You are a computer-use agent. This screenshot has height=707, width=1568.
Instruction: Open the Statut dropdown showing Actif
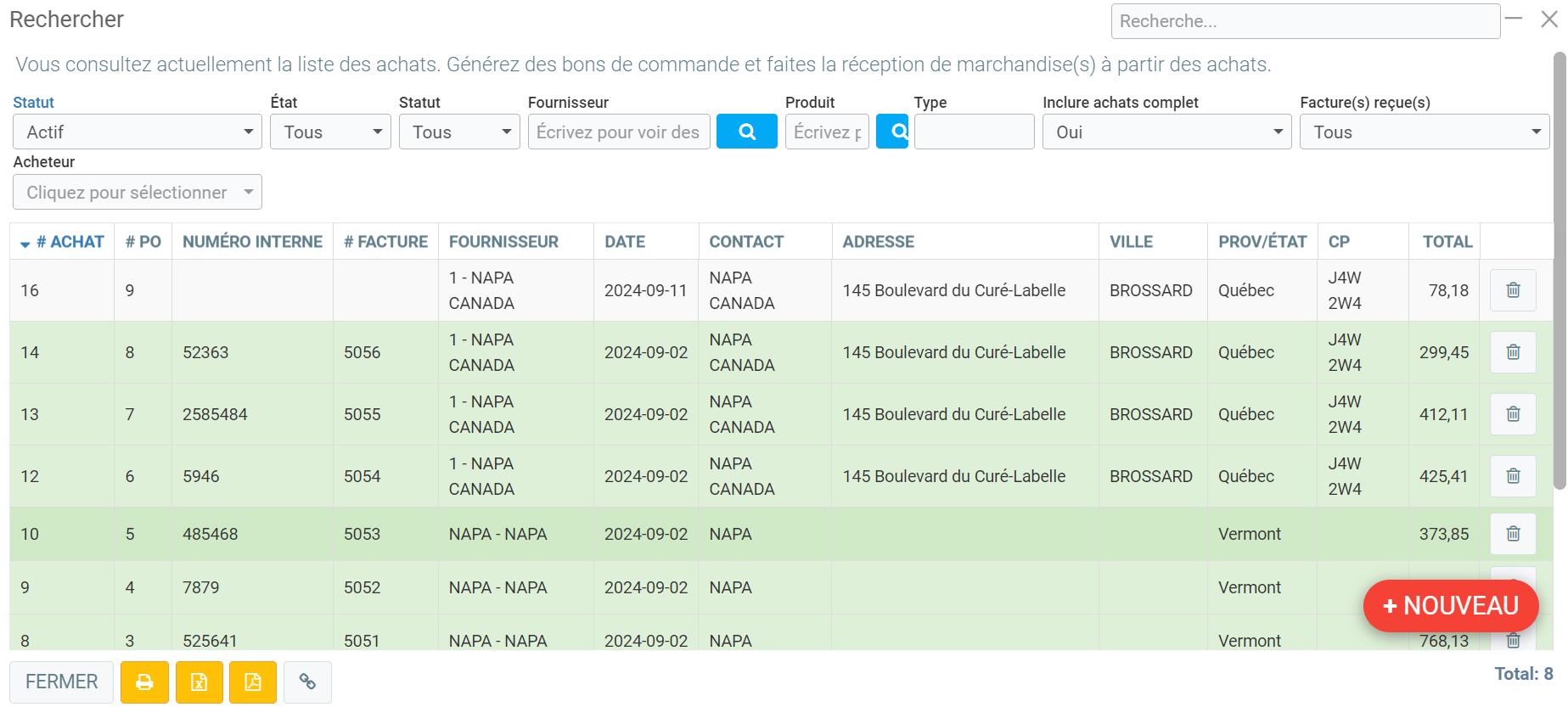[x=137, y=132]
